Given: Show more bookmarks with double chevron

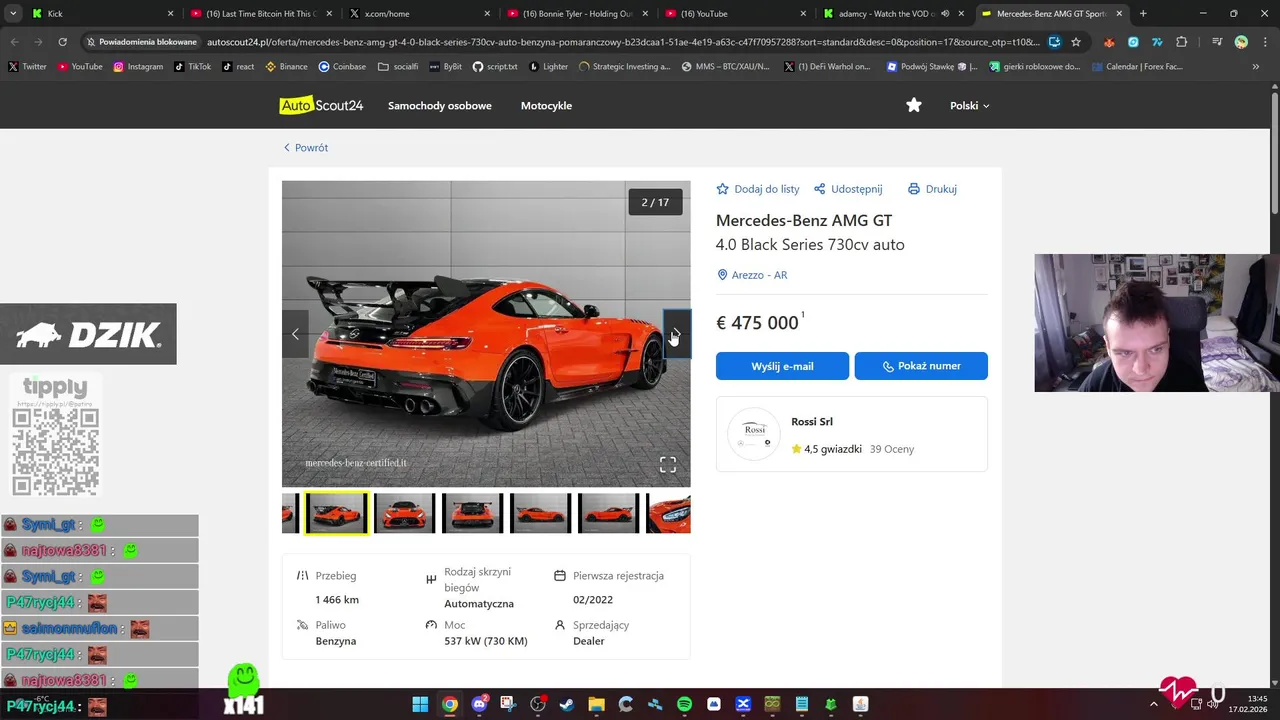Looking at the screenshot, I should [1256, 67].
